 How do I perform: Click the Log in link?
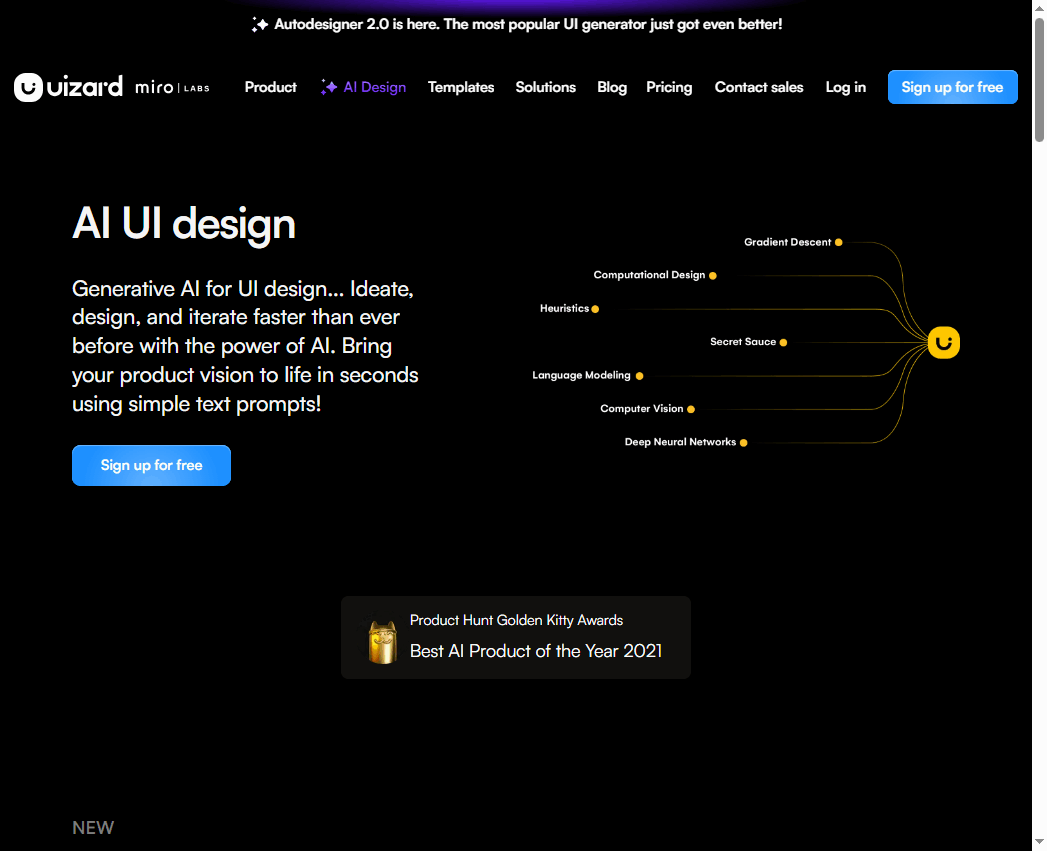pyautogui.click(x=845, y=87)
